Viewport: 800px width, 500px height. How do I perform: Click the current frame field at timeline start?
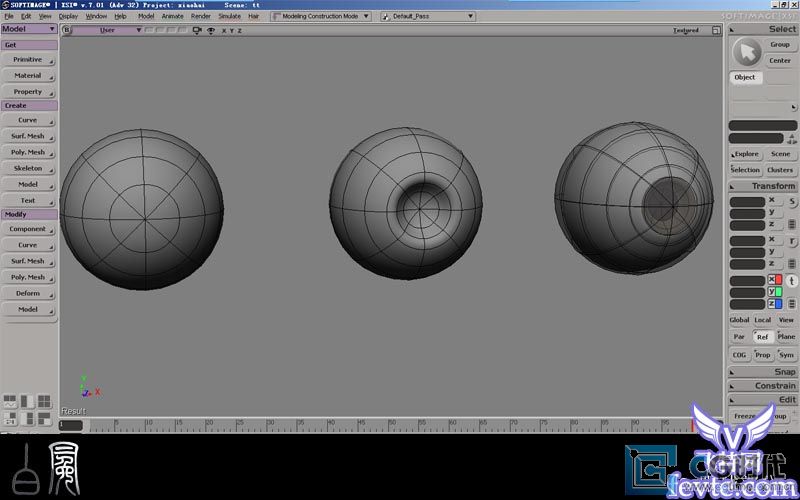point(71,425)
